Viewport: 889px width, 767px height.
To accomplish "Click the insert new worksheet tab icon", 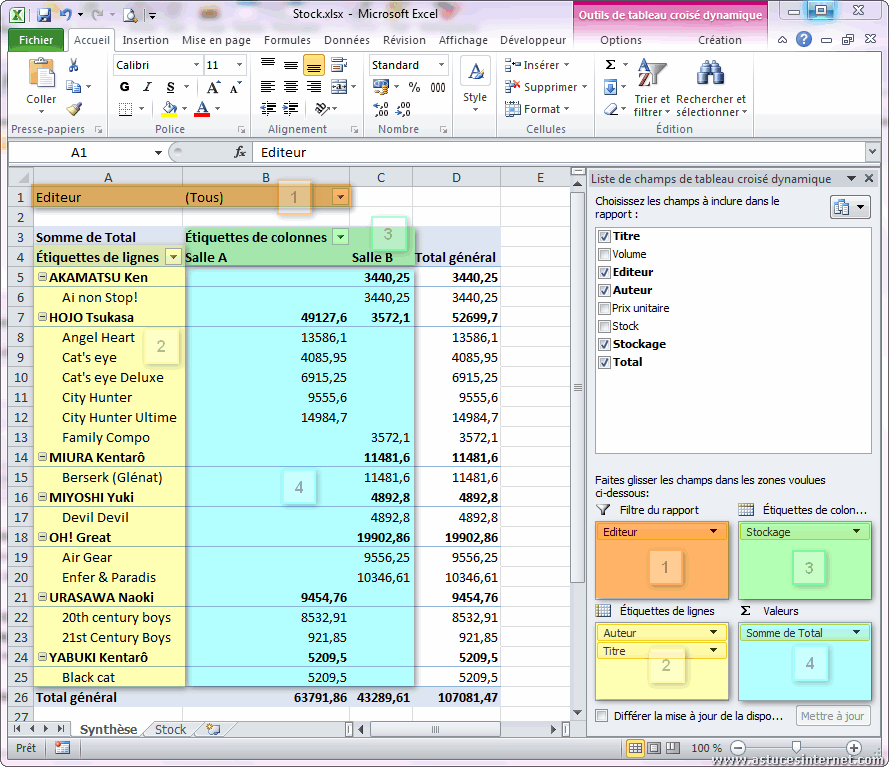I will point(213,729).
